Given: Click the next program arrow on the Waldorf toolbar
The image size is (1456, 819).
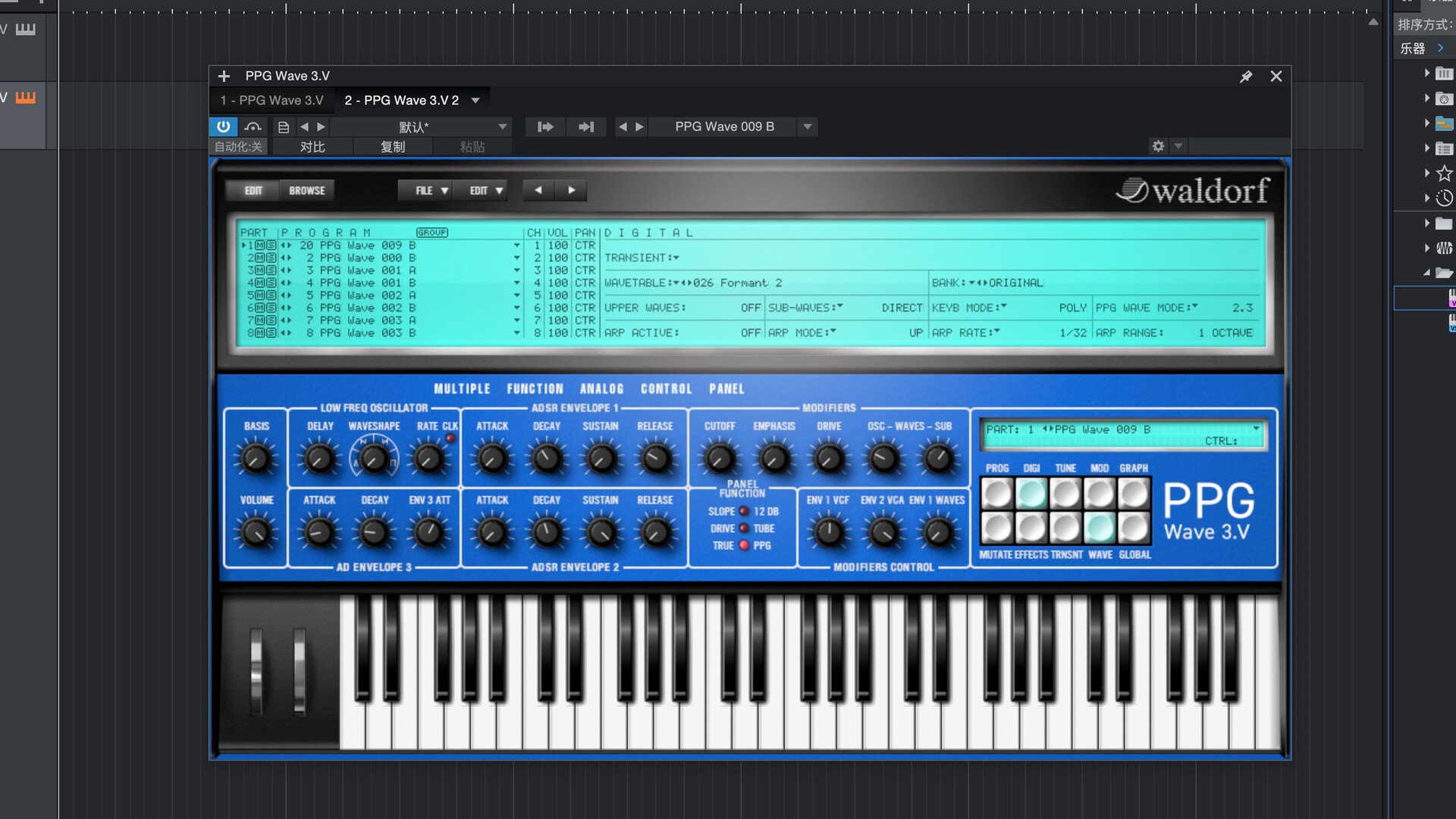Looking at the screenshot, I should [x=571, y=190].
